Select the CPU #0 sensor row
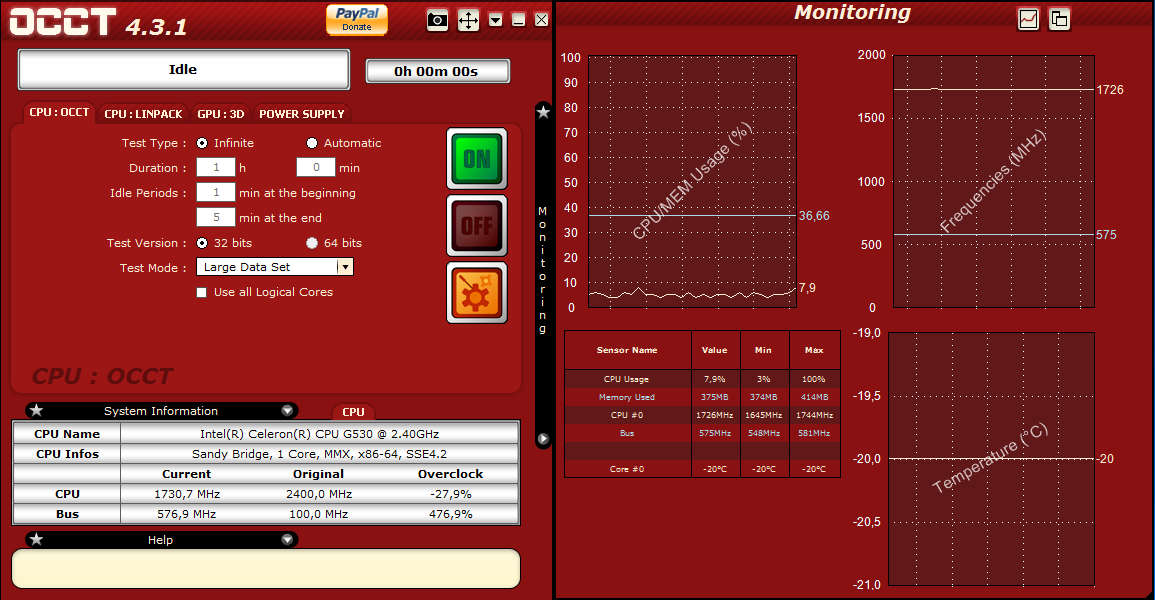Image resolution: width=1155 pixels, height=600 pixels. (702, 415)
